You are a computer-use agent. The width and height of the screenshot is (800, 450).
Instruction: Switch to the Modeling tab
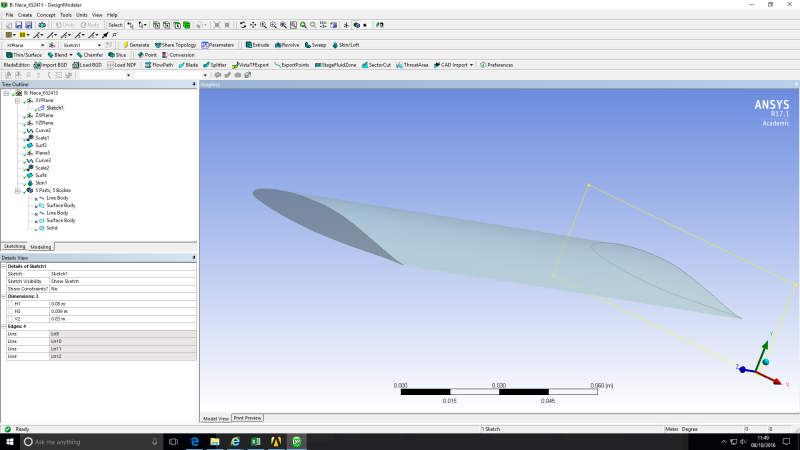click(40, 247)
